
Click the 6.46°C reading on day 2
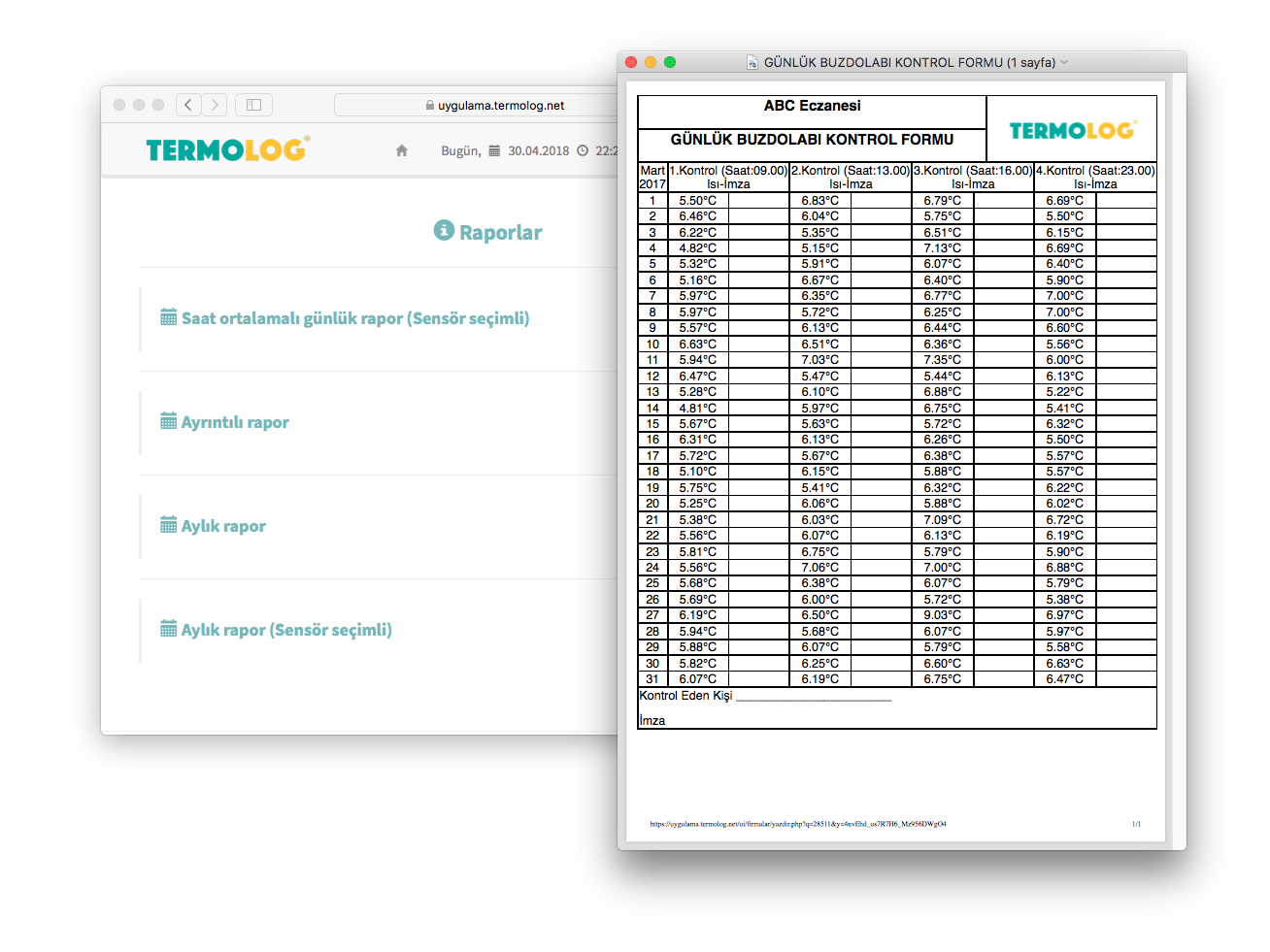click(698, 216)
